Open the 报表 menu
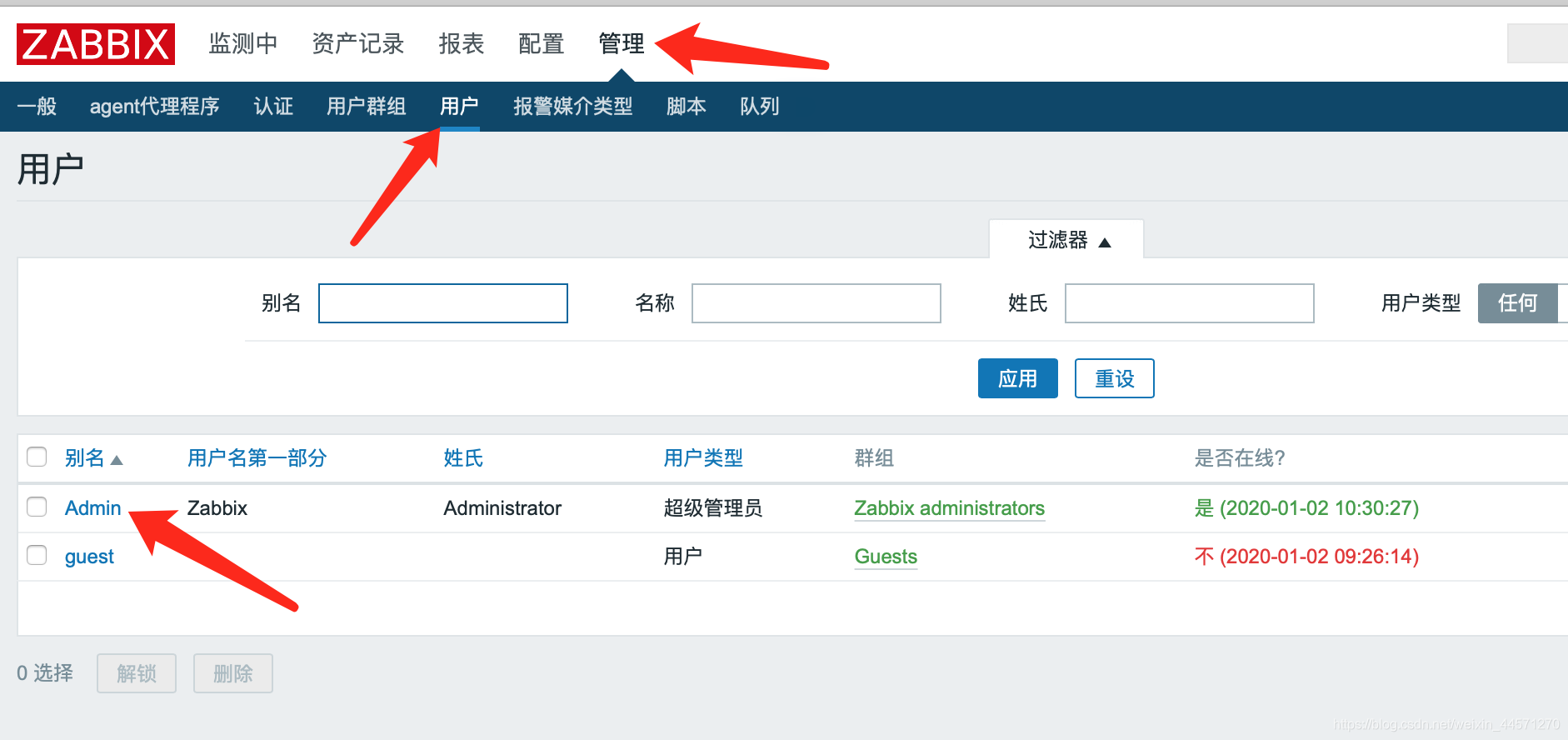The image size is (1568, 740). 462,43
